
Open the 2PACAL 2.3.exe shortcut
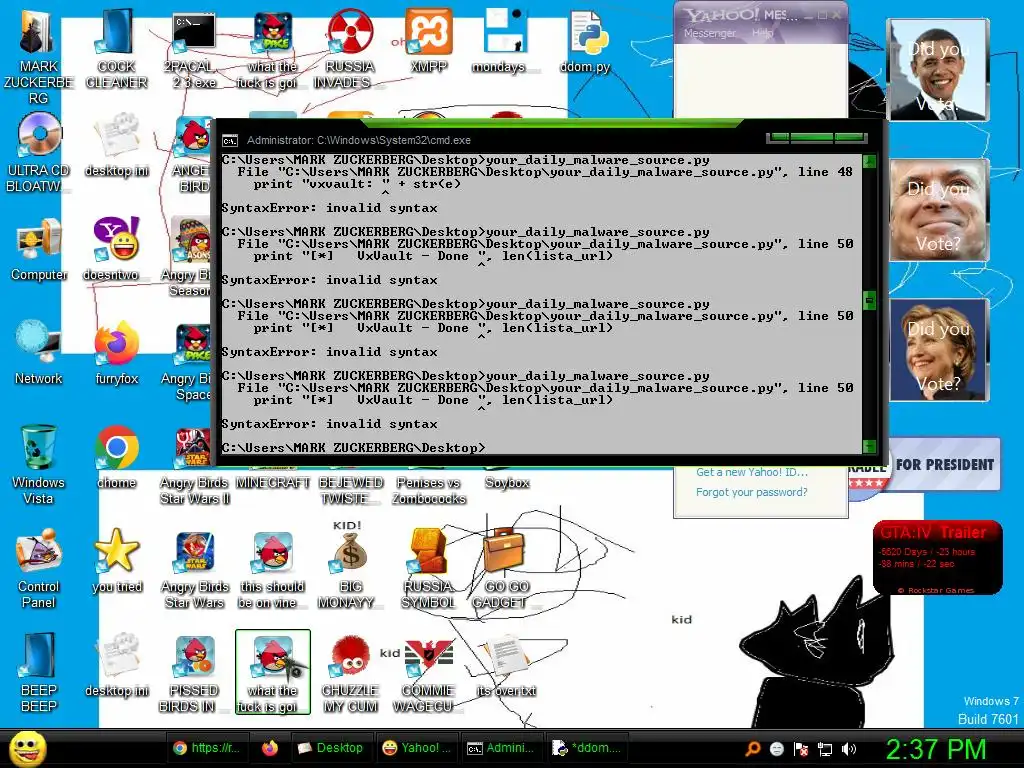point(193,31)
